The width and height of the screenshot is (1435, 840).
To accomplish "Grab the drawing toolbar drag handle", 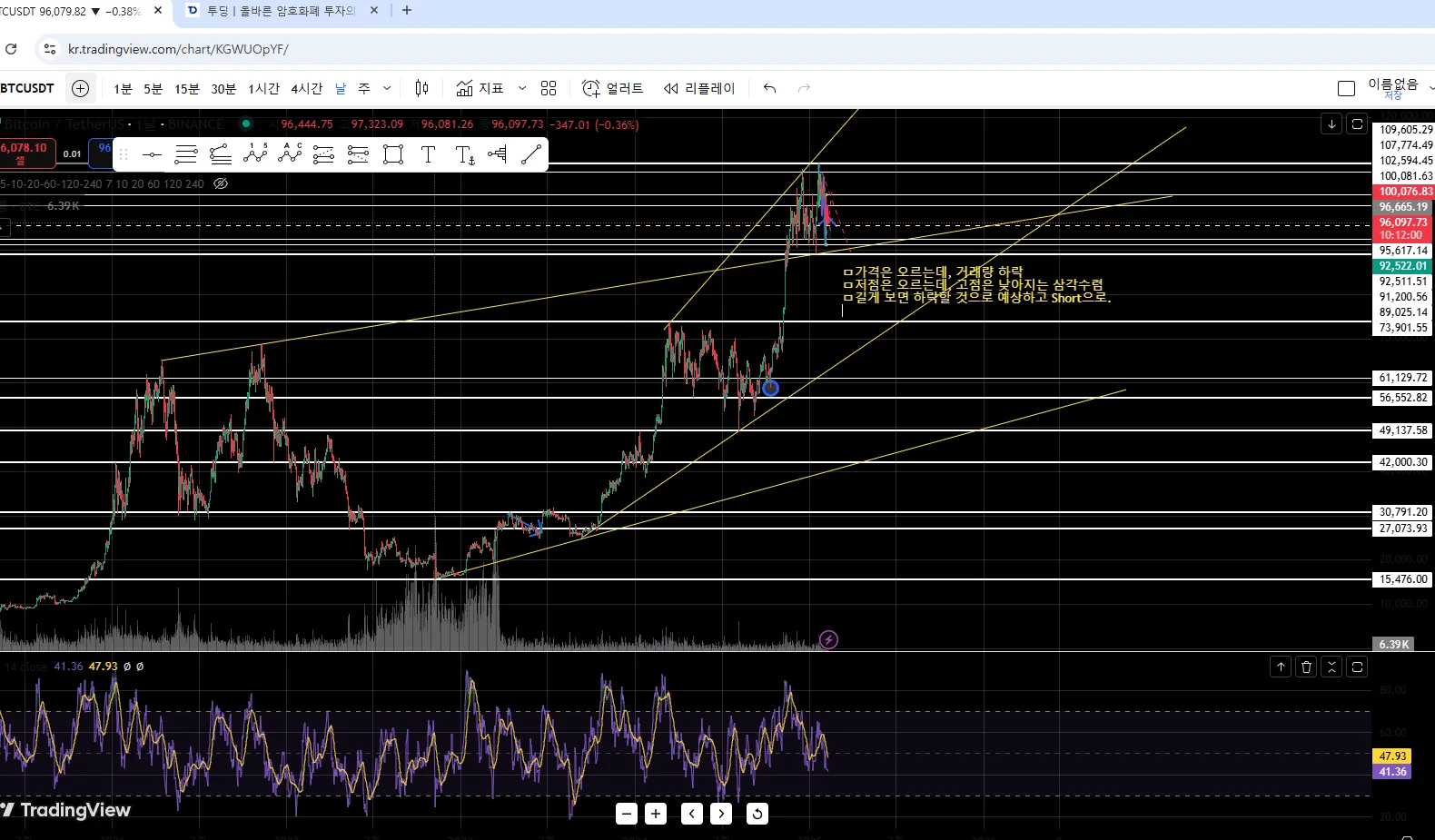I will pyautogui.click(x=124, y=154).
